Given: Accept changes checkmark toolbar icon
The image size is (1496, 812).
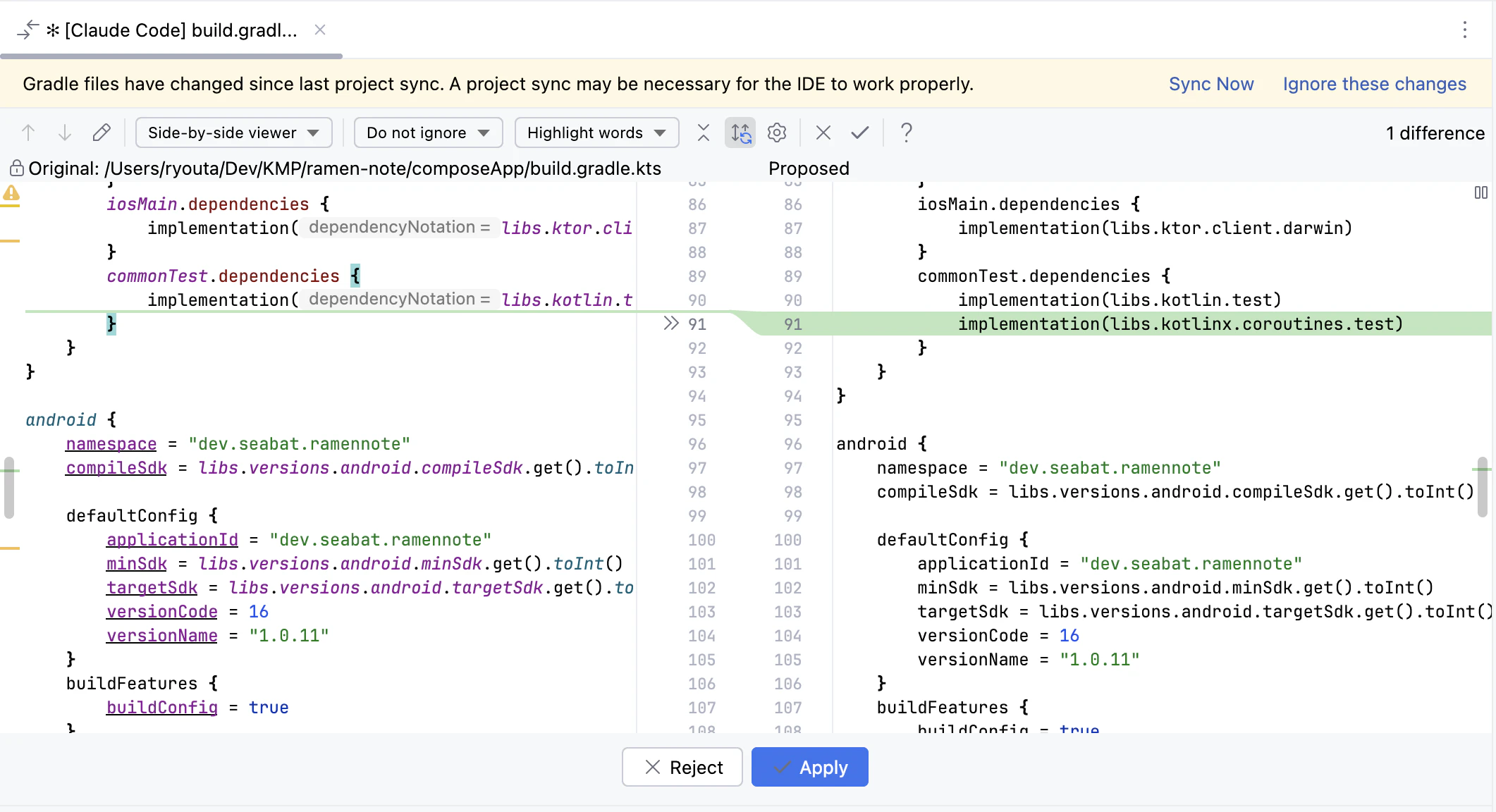Looking at the screenshot, I should pyautogui.click(x=860, y=133).
